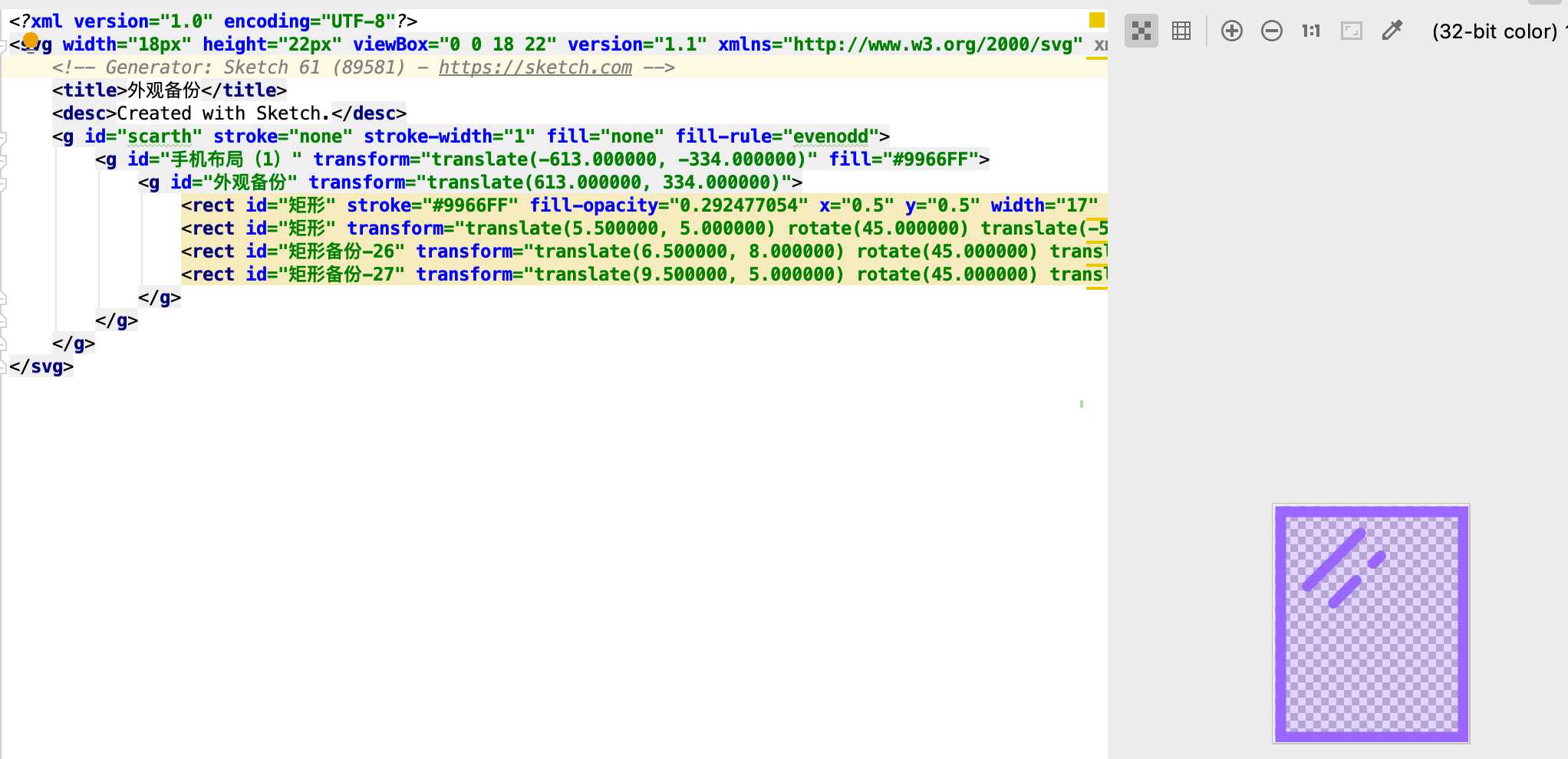Click the rect id 矩形备份-26 line

pyautogui.click(x=644, y=251)
